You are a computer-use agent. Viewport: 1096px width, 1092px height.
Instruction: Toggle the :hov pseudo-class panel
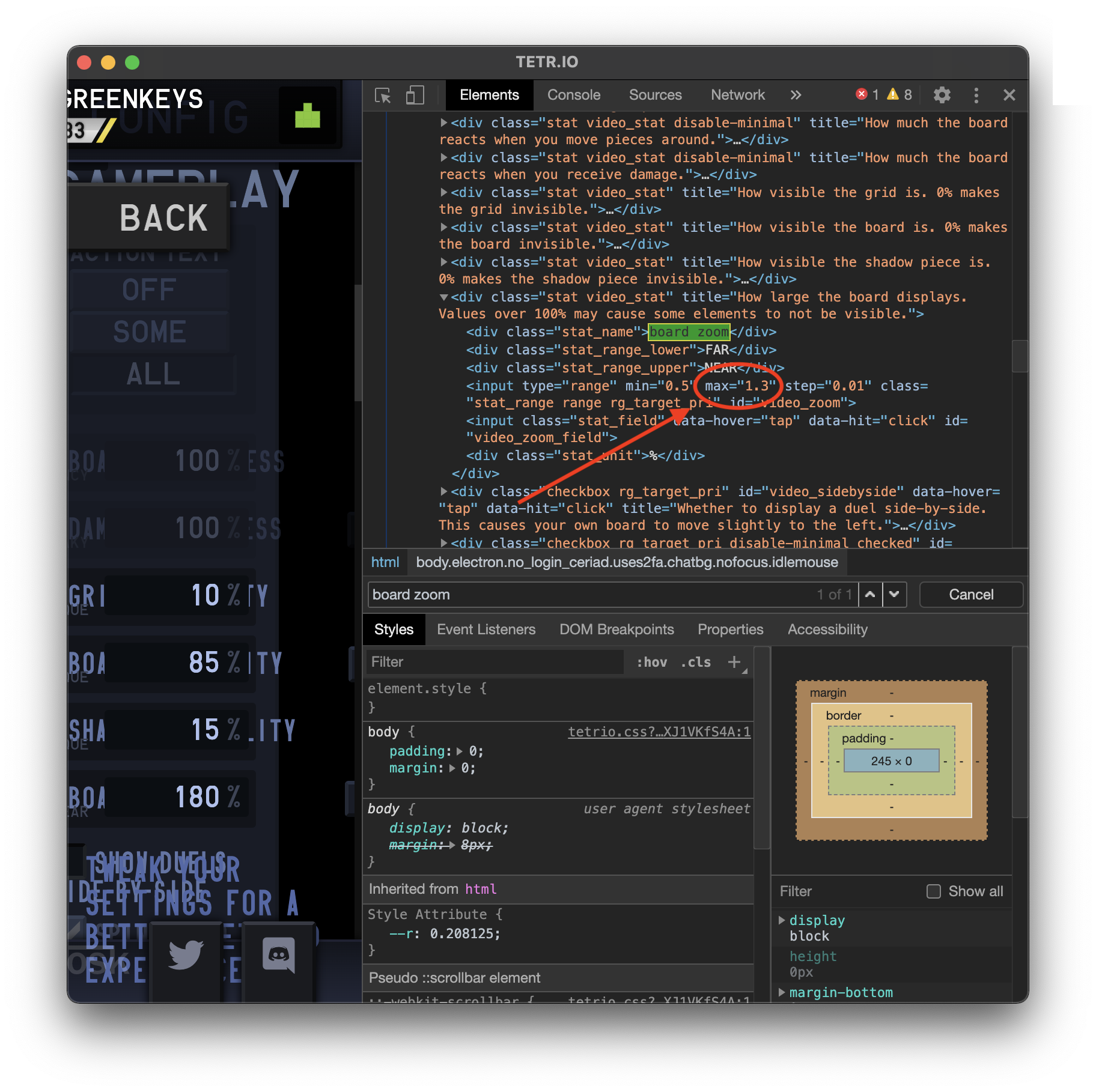pyautogui.click(x=651, y=662)
